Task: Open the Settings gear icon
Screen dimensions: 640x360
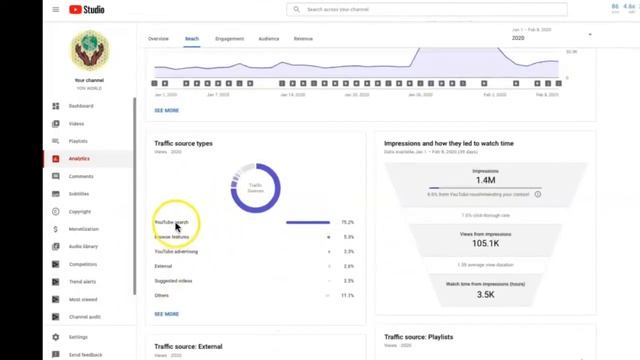Action: pyautogui.click(x=56, y=337)
